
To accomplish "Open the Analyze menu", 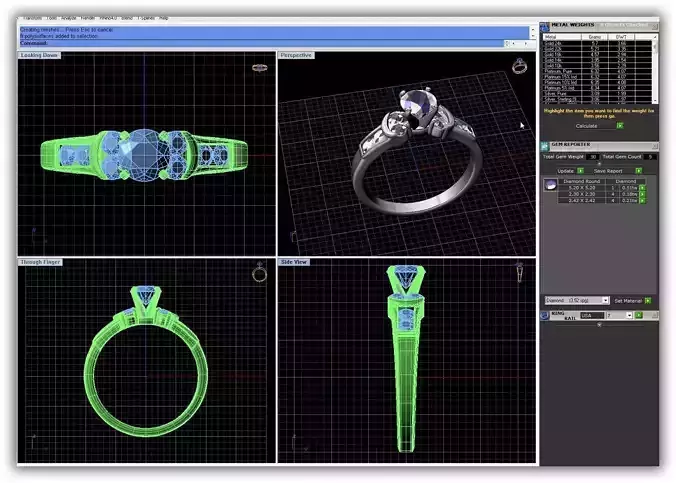I will point(69,18).
